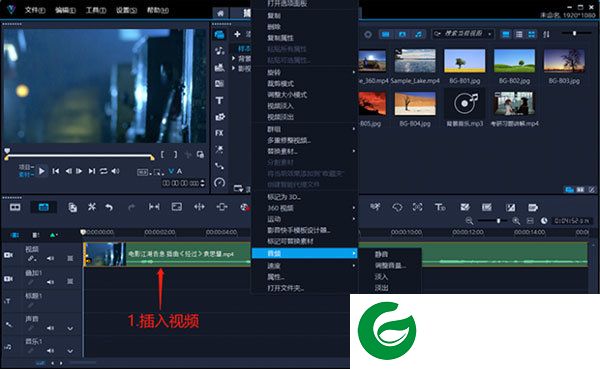Viewport: 600px width, 369px height.
Task: Toggle show photos filter in library
Action: [x=402, y=34]
